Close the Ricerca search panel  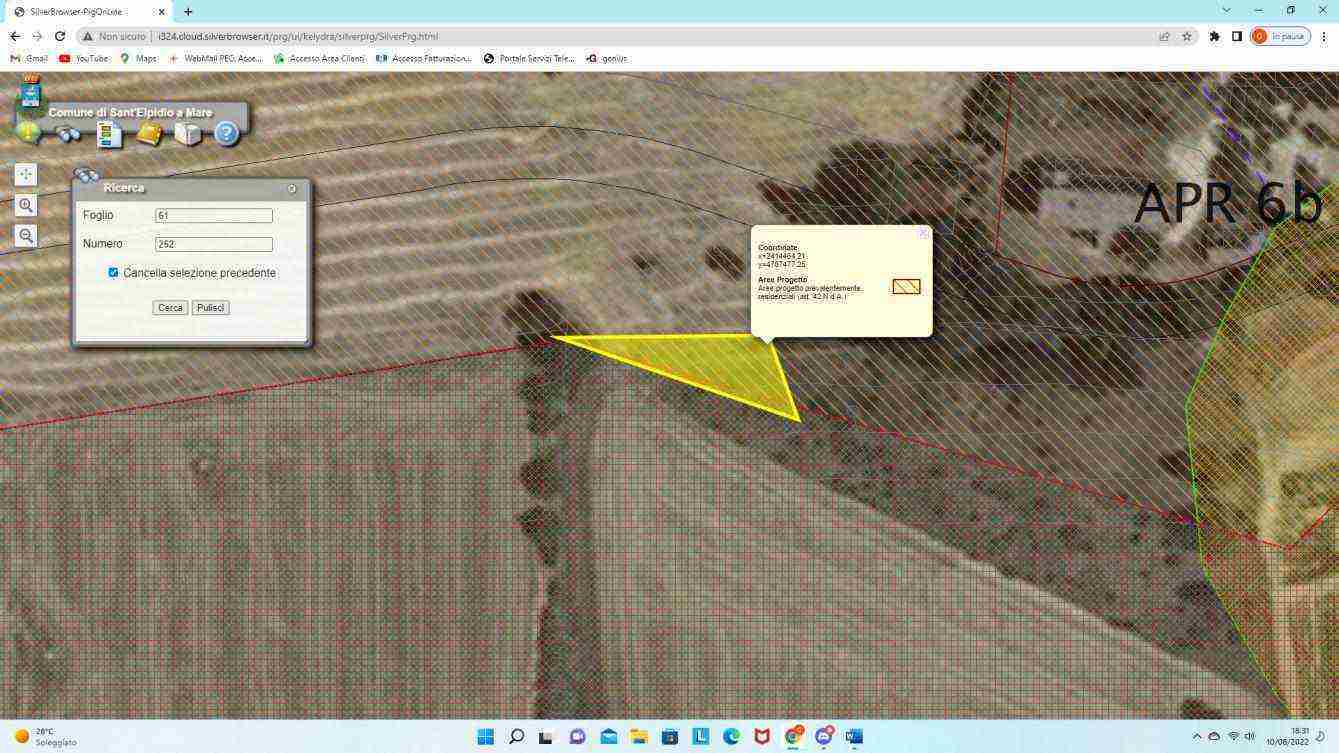click(292, 188)
